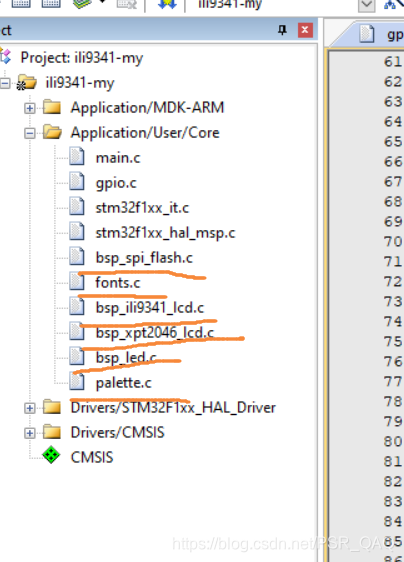Click the file icon beside fonts.c
The height and width of the screenshot is (562, 404).
click(x=77, y=282)
